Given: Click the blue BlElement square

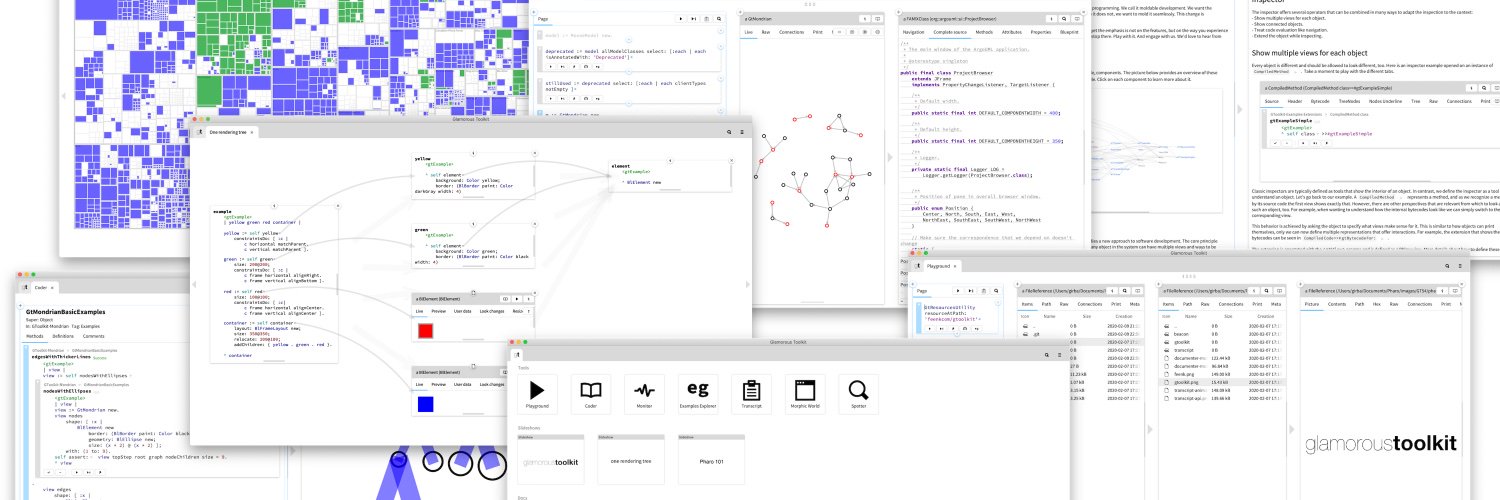Looking at the screenshot, I should 425,404.
